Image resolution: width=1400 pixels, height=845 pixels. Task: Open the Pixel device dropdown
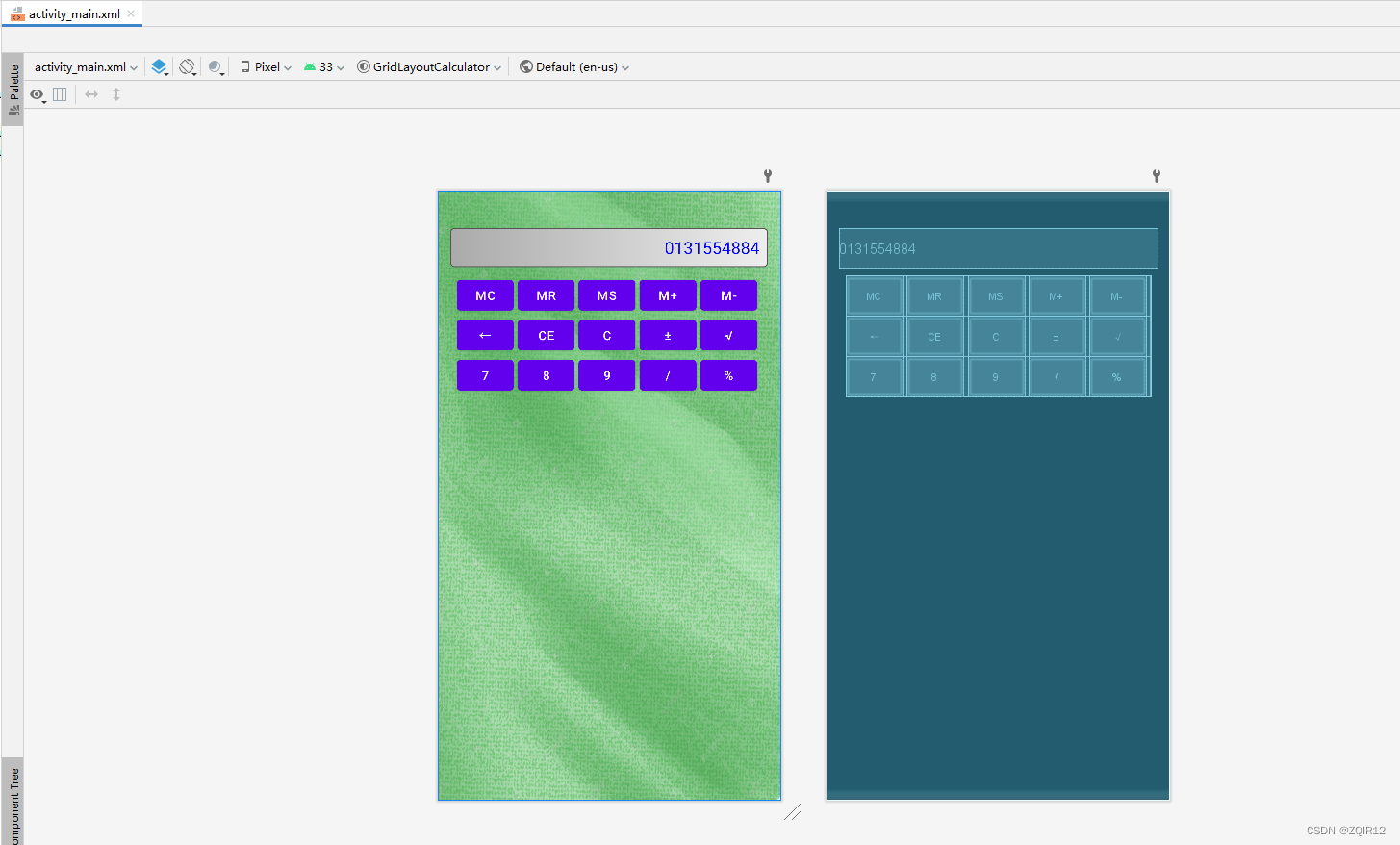pos(266,67)
